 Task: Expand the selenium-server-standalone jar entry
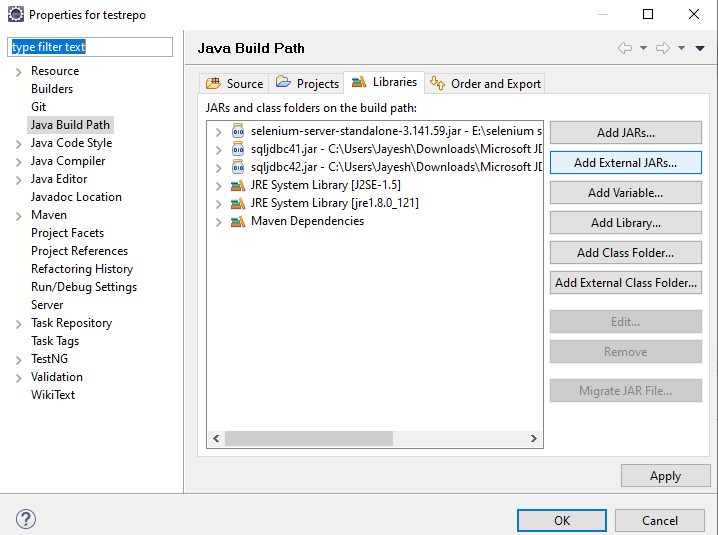click(218, 132)
